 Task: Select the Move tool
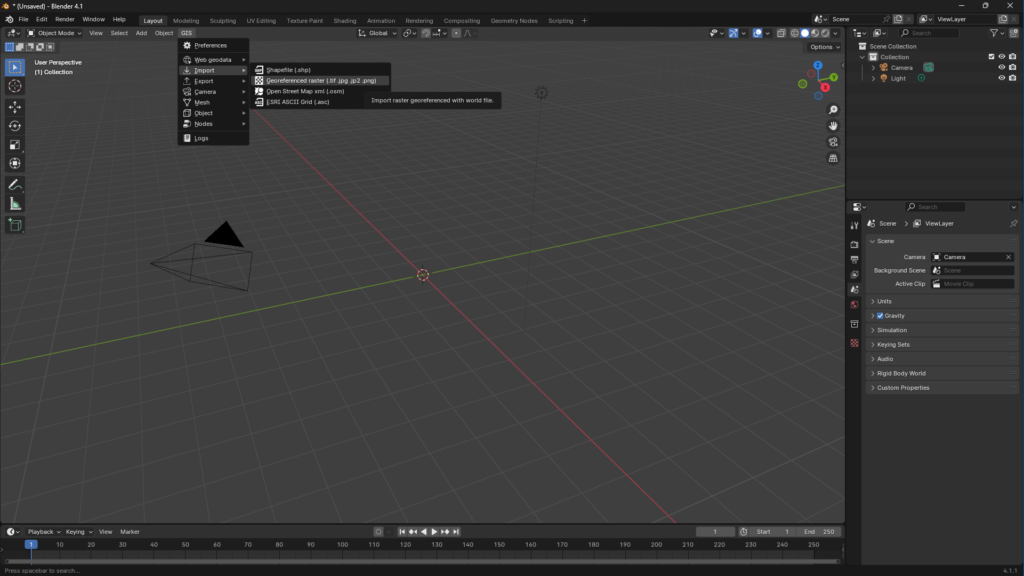[x=15, y=107]
